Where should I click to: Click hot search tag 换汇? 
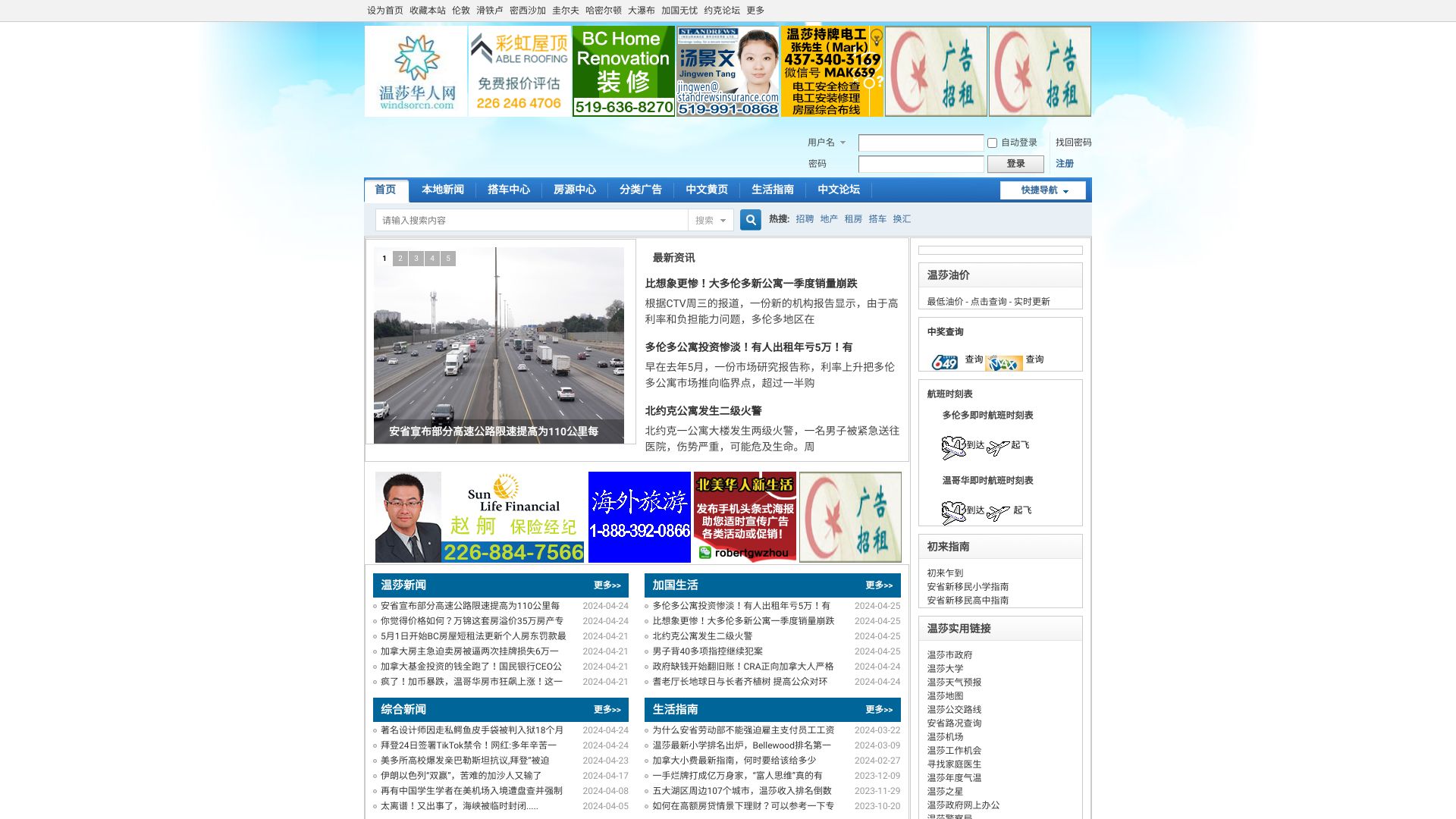902,219
